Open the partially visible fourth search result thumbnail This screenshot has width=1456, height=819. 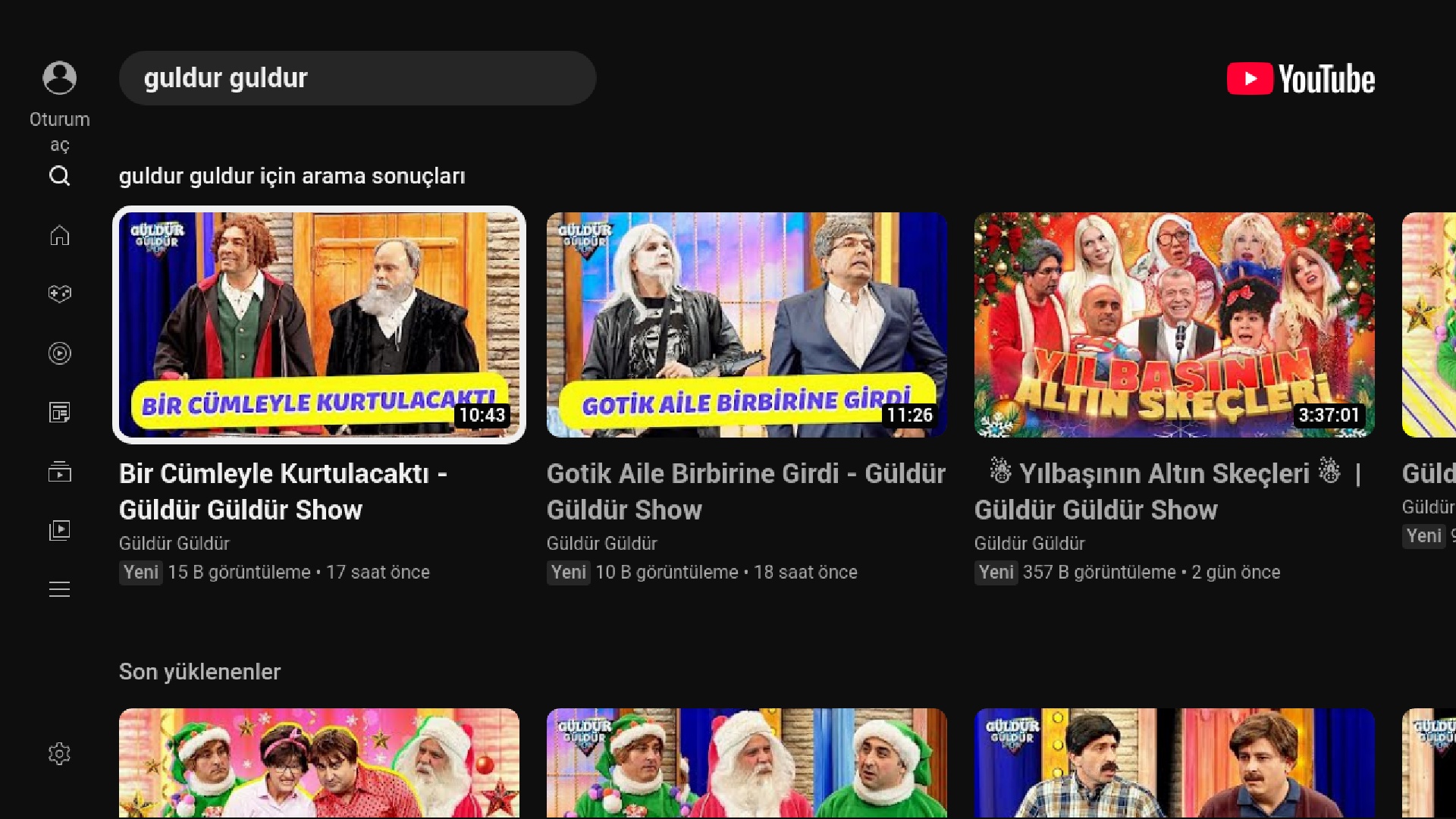pos(1429,325)
